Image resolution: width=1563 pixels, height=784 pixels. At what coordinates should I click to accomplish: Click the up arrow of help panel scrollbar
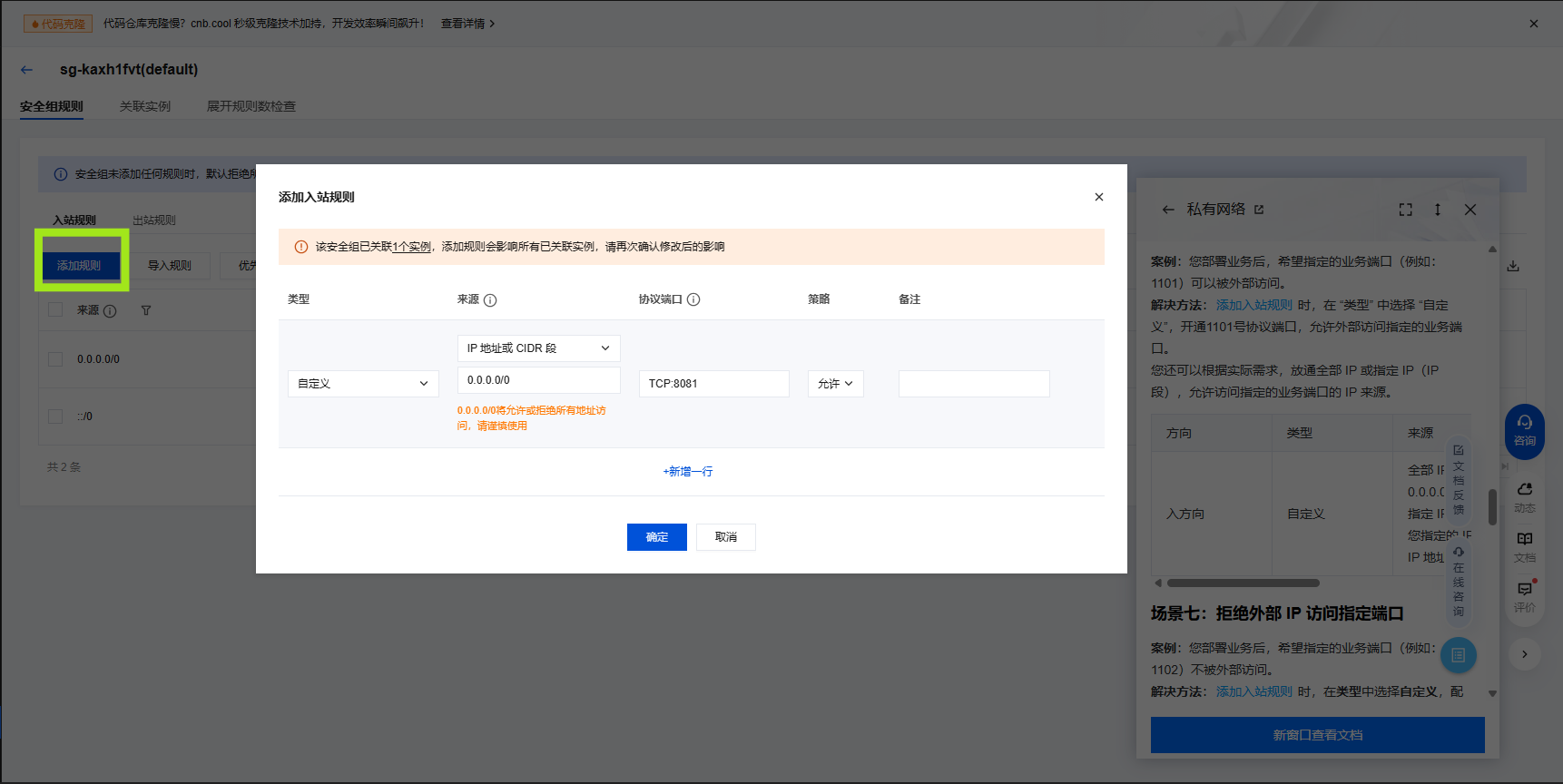coord(1492,249)
